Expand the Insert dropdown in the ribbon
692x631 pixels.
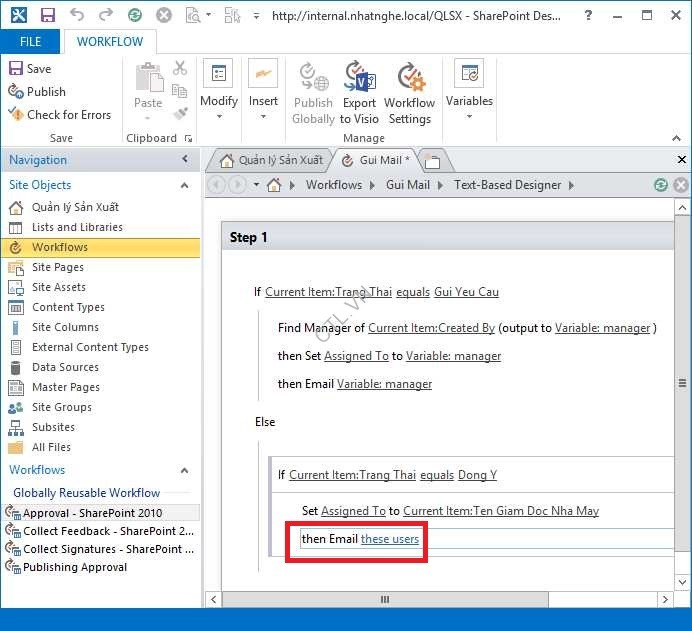(263, 92)
